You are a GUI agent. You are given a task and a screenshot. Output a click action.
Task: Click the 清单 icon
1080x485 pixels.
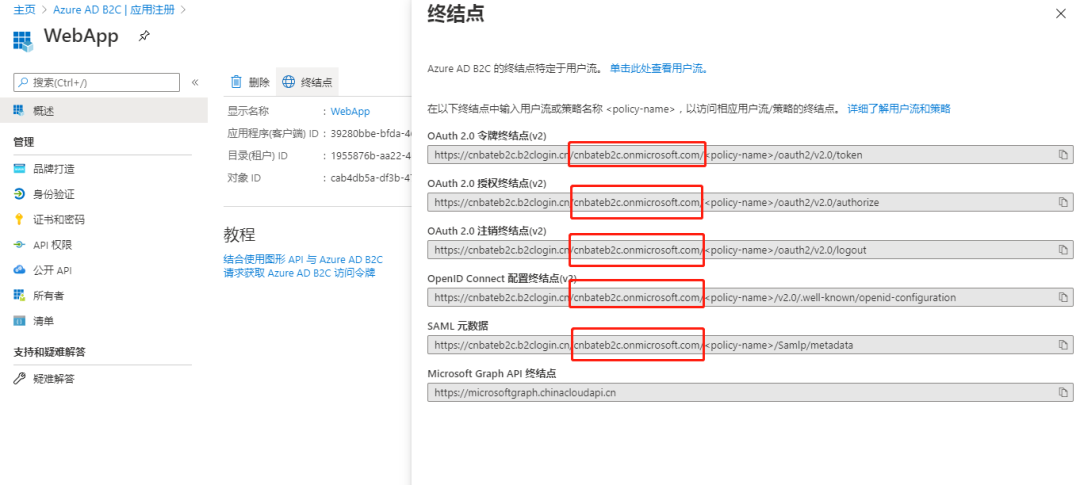pos(19,321)
